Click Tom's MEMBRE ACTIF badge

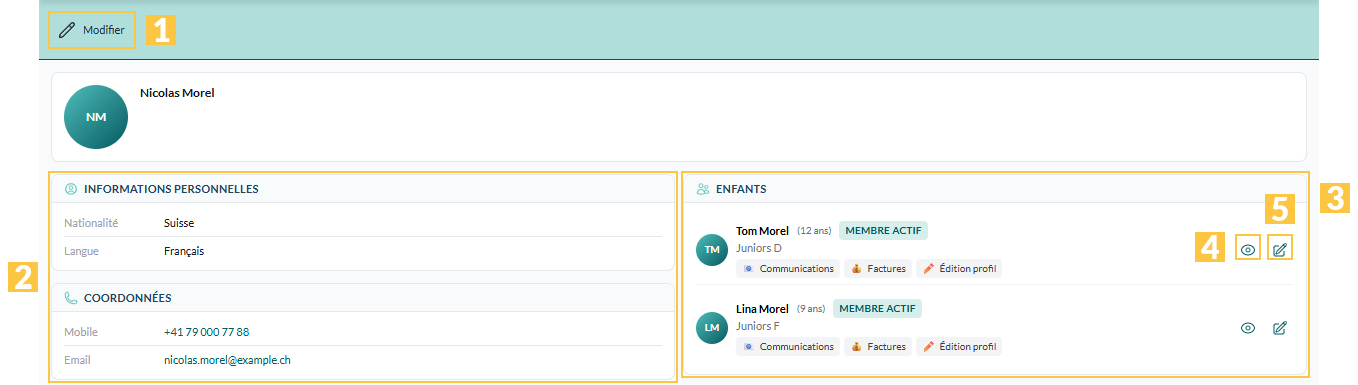pos(883,231)
